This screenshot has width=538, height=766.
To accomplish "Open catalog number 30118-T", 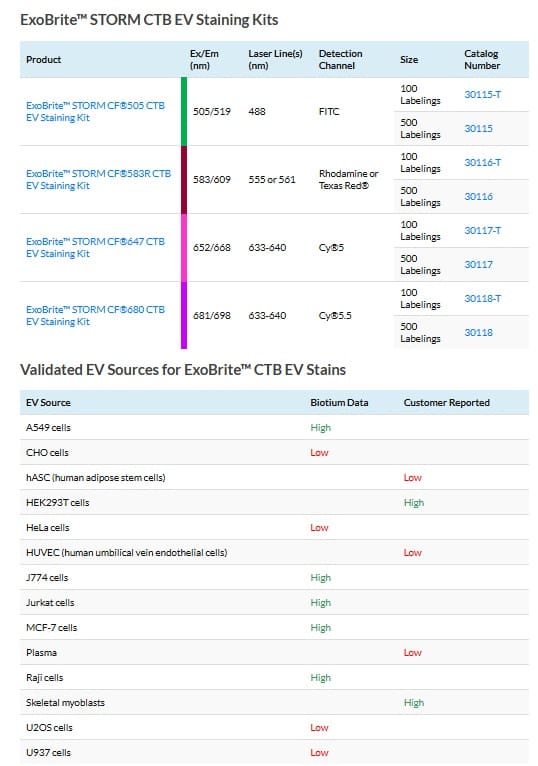I will click(482, 298).
